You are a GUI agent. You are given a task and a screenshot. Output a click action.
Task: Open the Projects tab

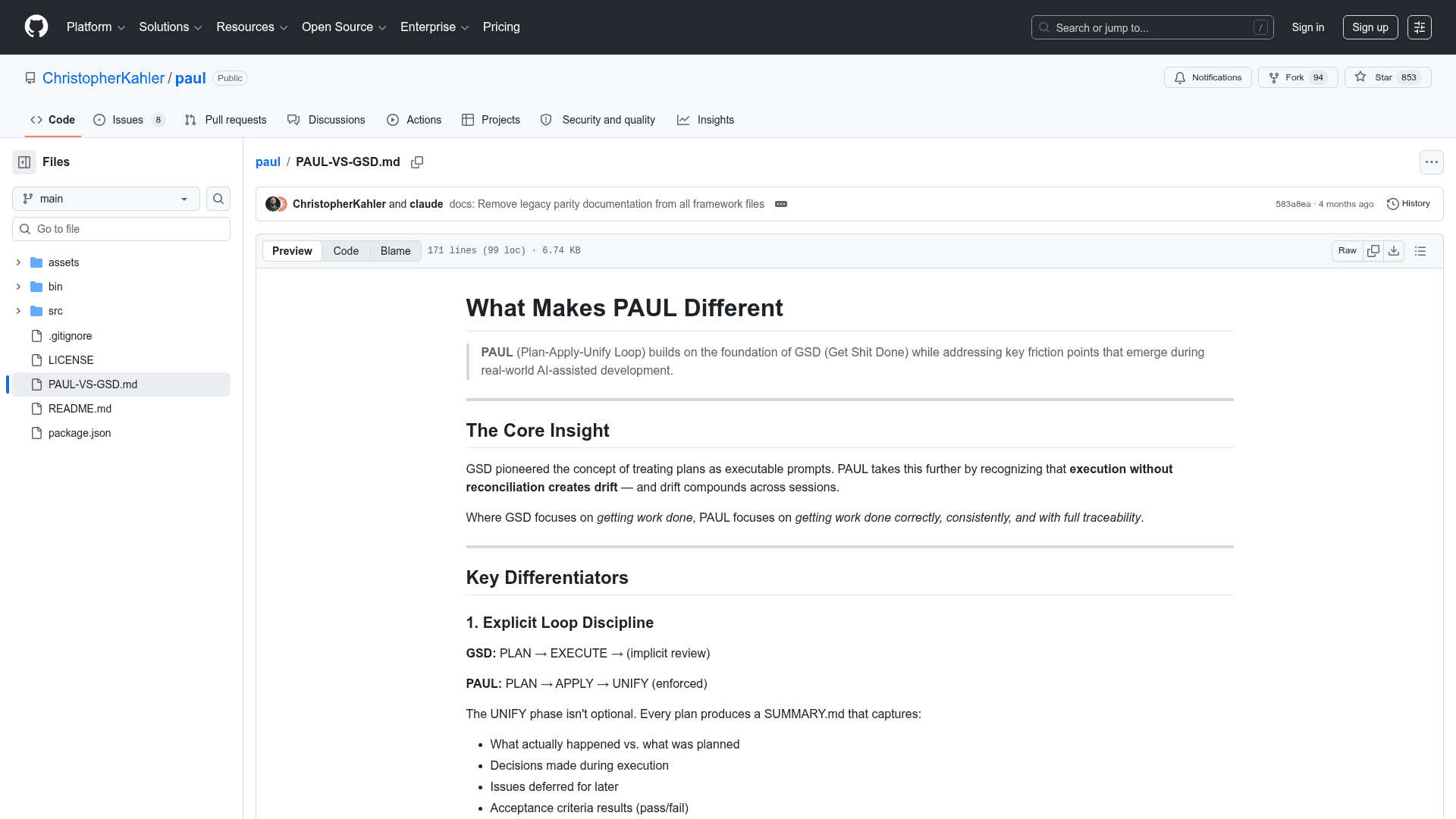[491, 120]
